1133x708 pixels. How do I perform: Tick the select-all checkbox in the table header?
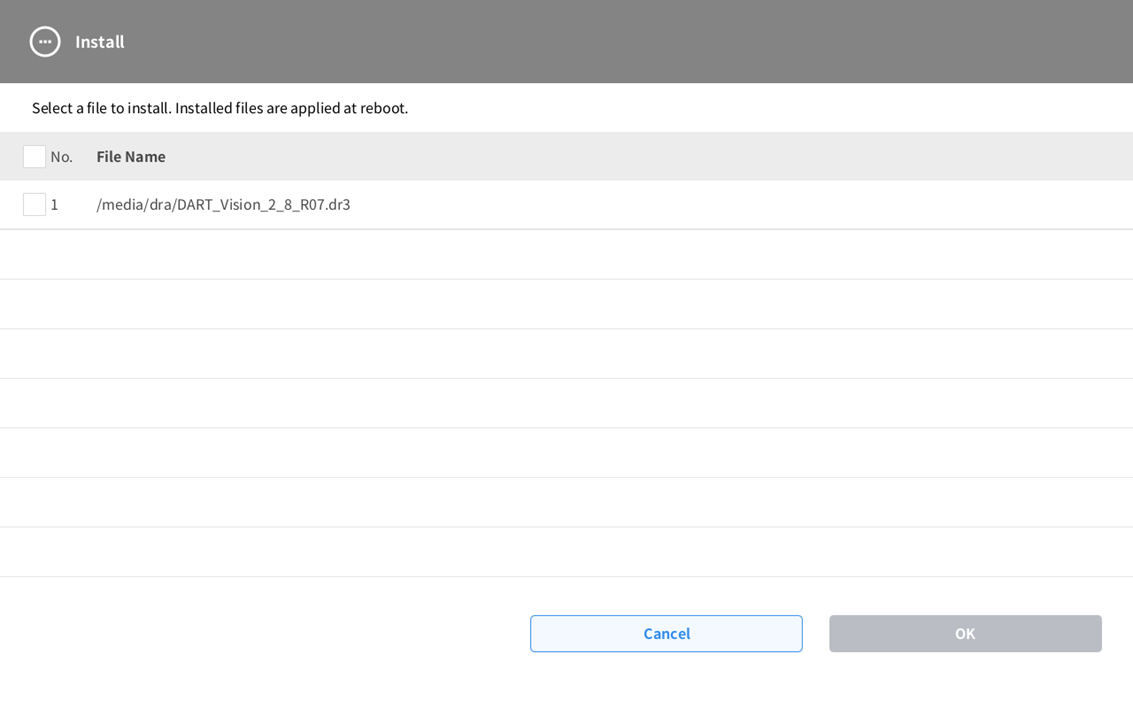[x=34, y=157]
